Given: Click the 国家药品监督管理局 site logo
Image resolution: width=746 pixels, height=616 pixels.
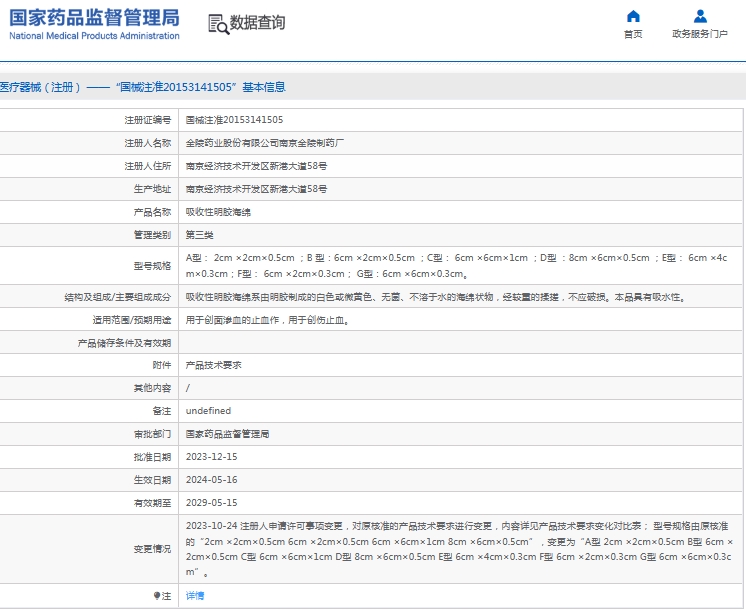Looking at the screenshot, I should coord(94,24).
